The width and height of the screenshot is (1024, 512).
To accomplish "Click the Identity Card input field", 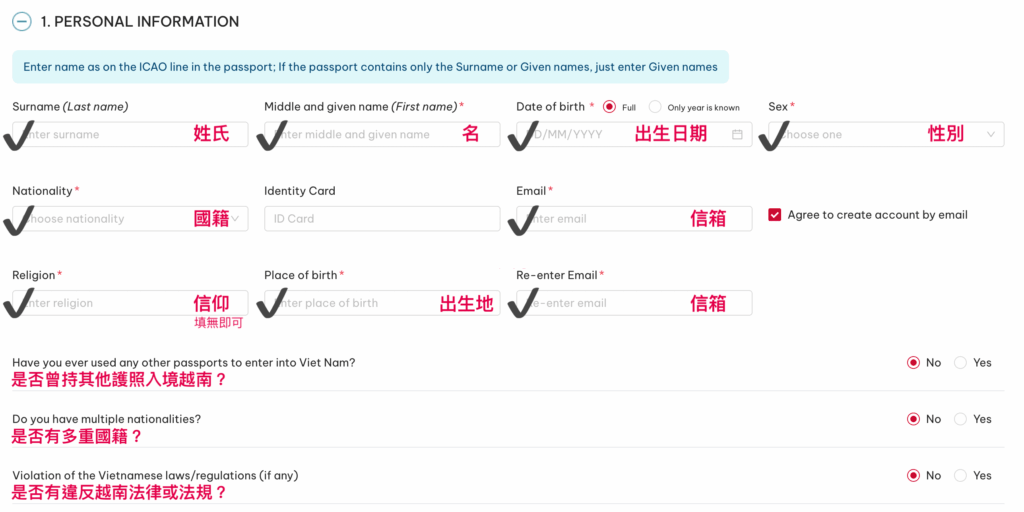I will pos(381,219).
